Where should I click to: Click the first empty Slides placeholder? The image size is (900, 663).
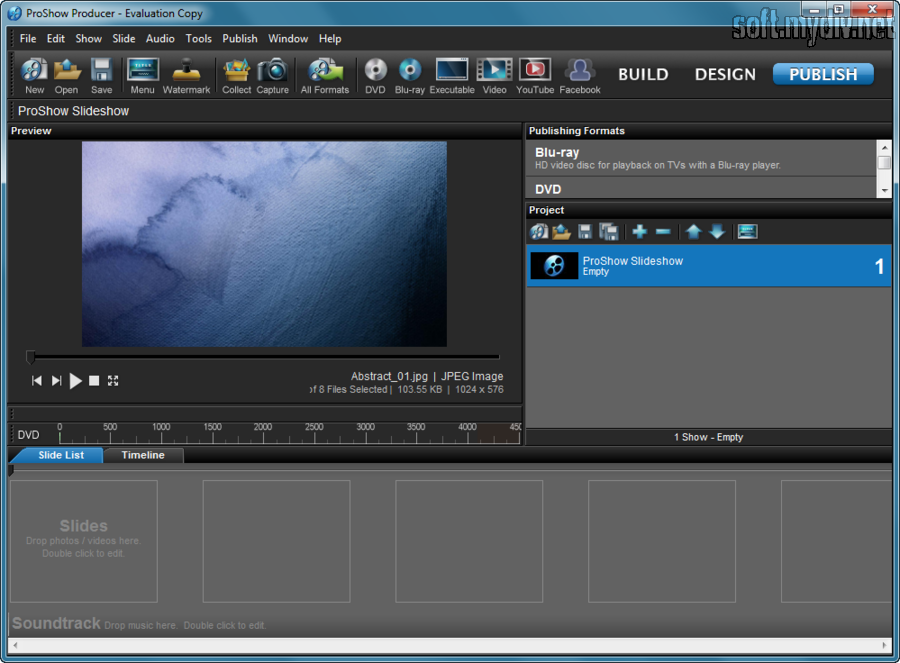(84, 541)
